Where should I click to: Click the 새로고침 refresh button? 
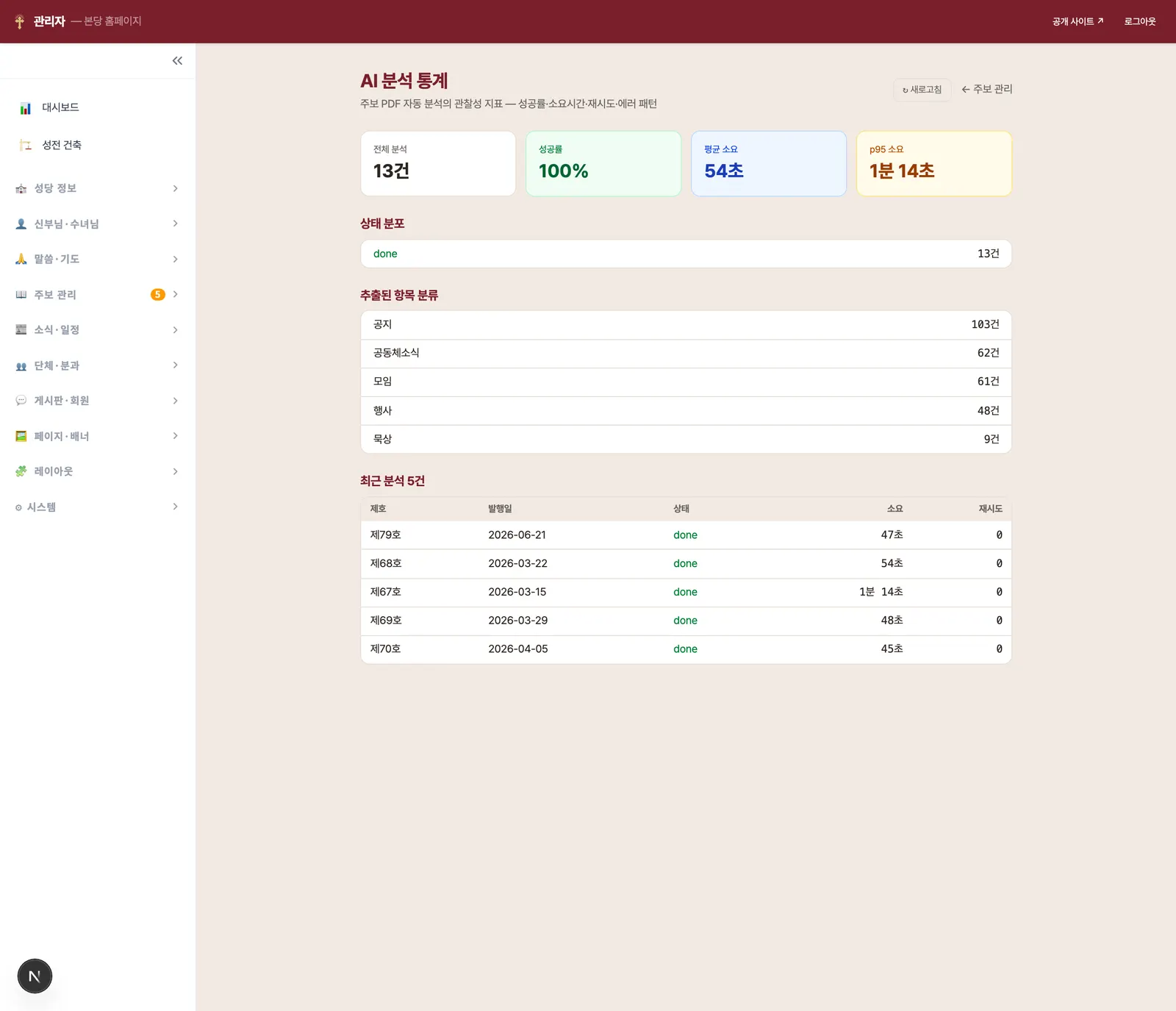(922, 90)
